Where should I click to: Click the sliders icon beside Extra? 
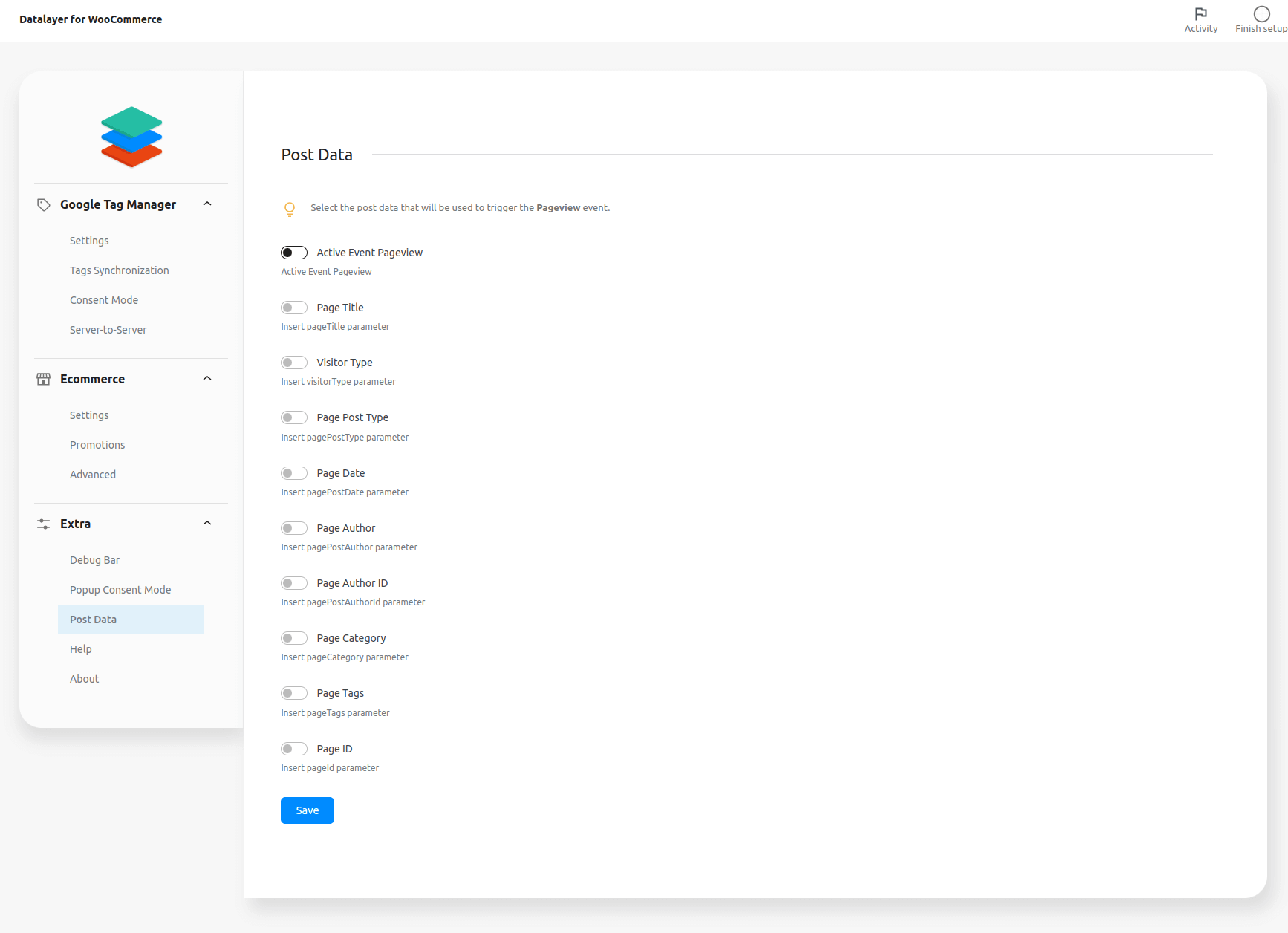[43, 524]
